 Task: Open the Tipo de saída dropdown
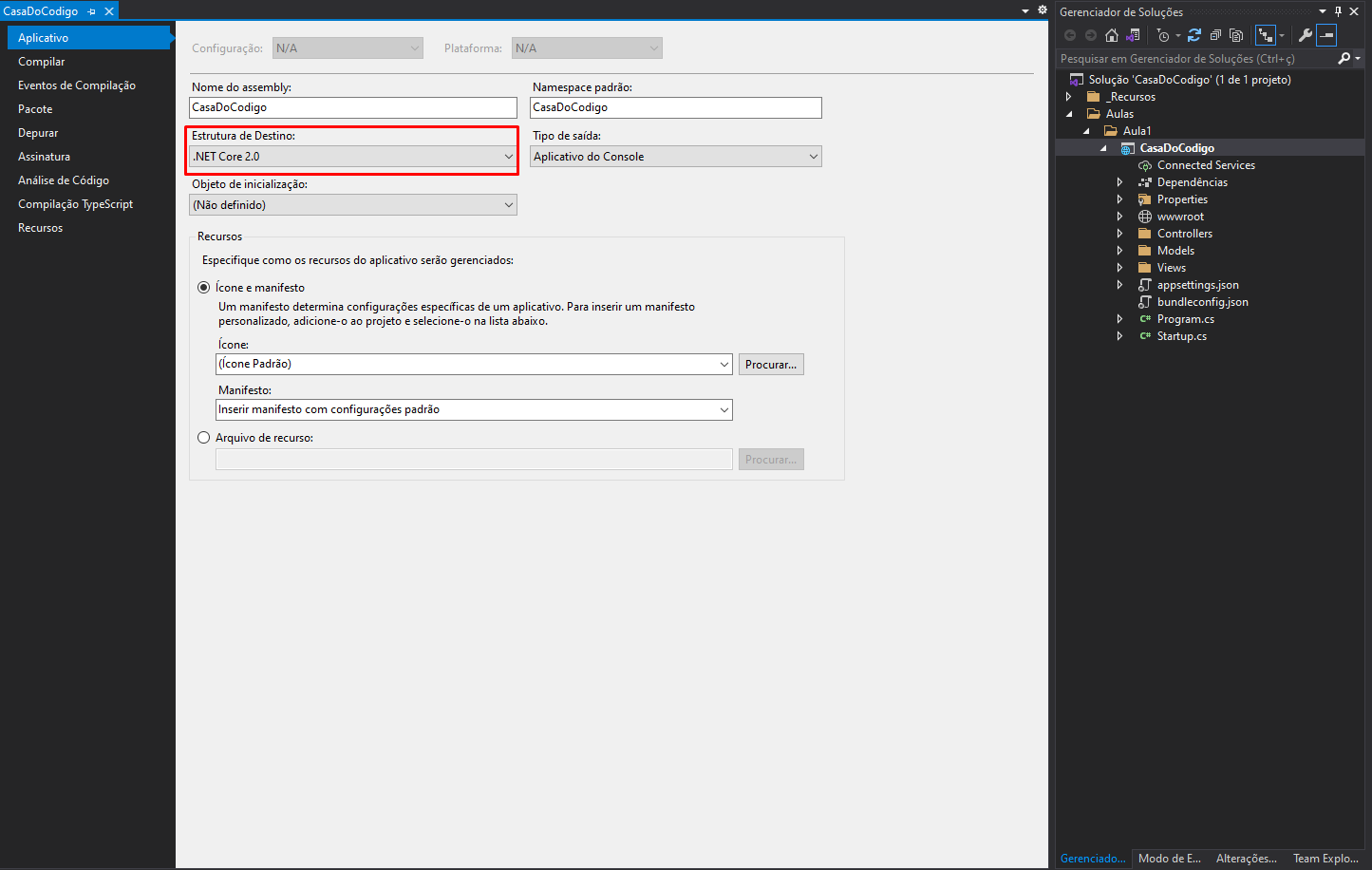675,157
